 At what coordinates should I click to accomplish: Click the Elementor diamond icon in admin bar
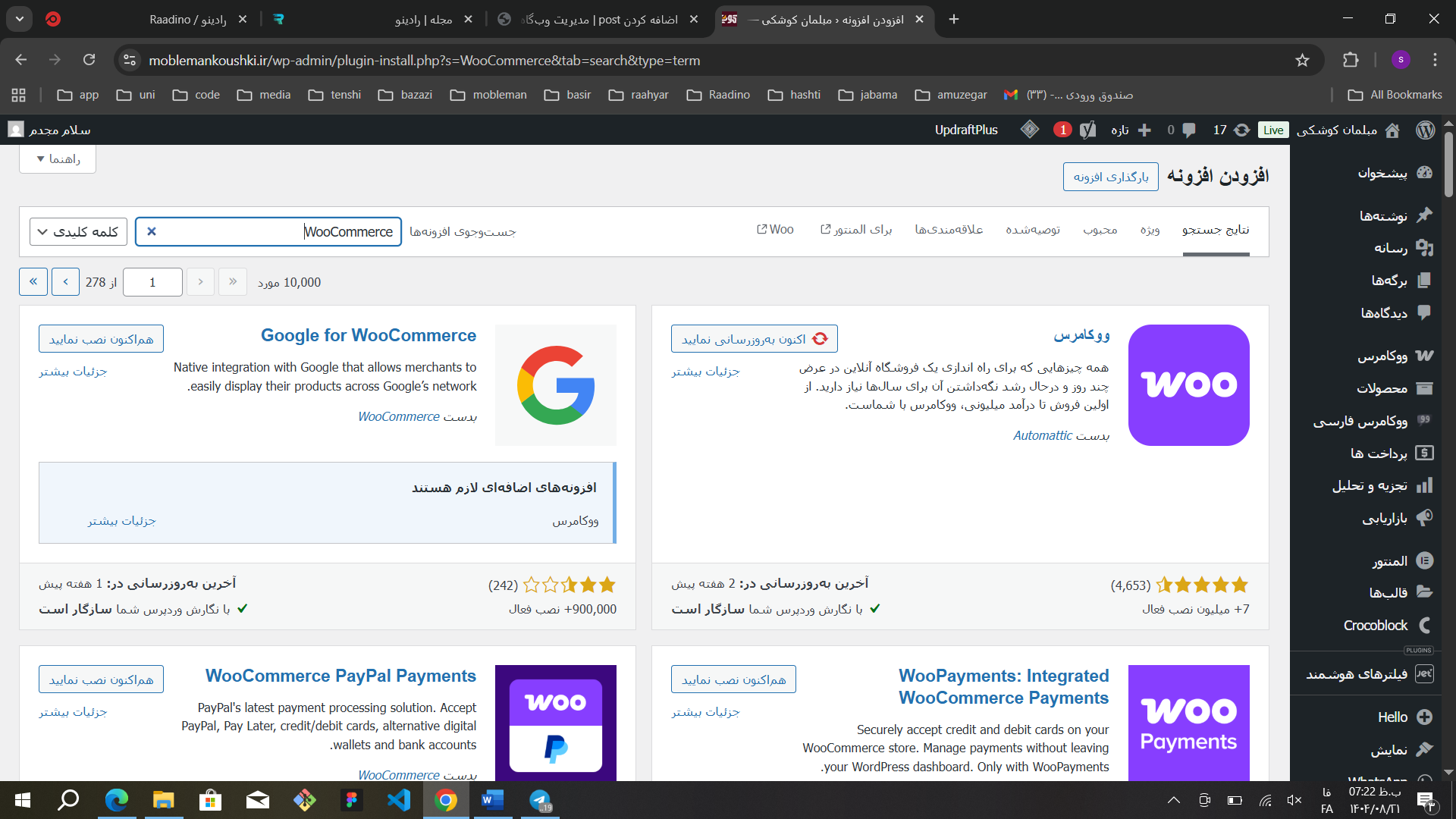[x=1030, y=130]
